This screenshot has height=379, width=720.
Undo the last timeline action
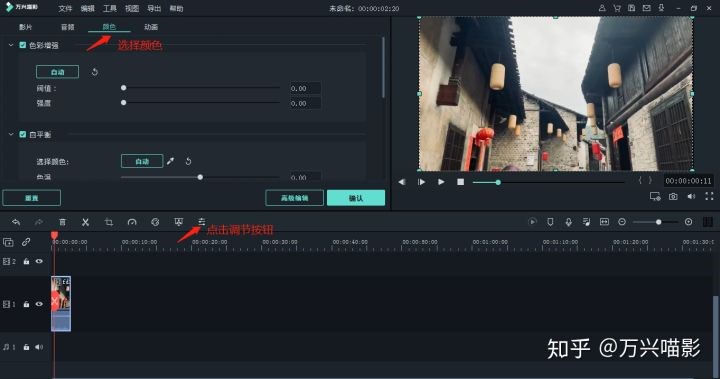16,222
